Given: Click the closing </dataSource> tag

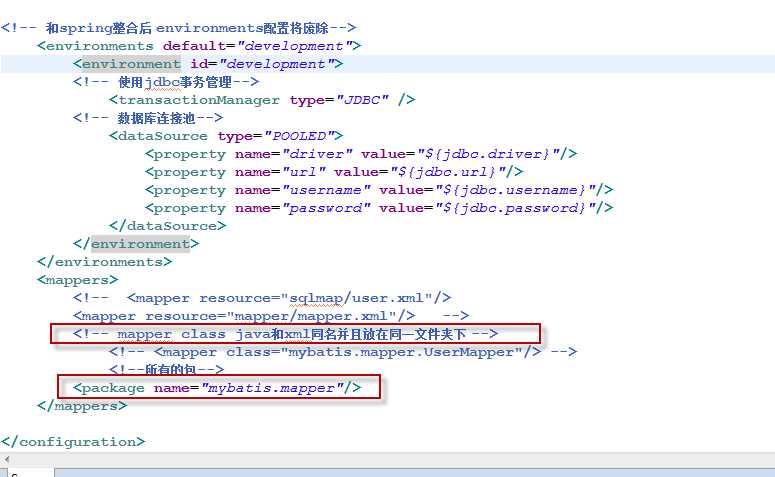Looking at the screenshot, I should [168, 226].
